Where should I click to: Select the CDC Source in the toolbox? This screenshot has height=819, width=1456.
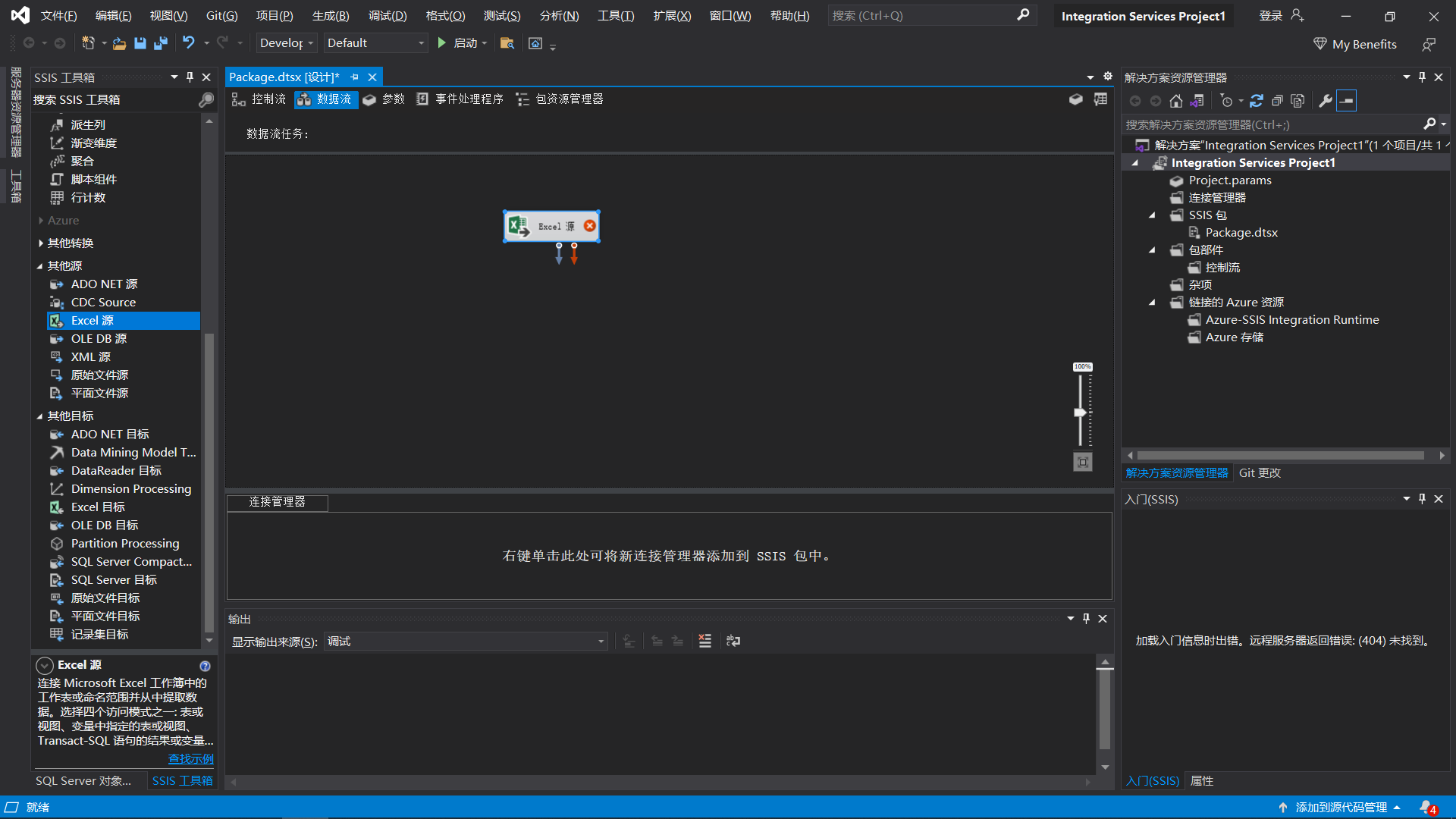tap(102, 302)
